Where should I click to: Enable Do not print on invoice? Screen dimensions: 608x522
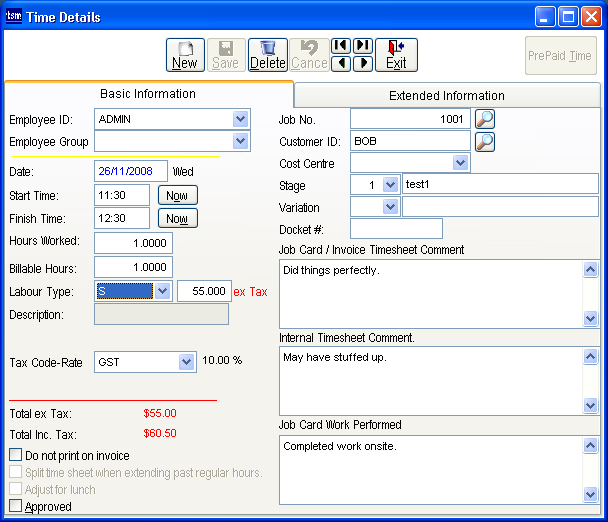pos(15,456)
